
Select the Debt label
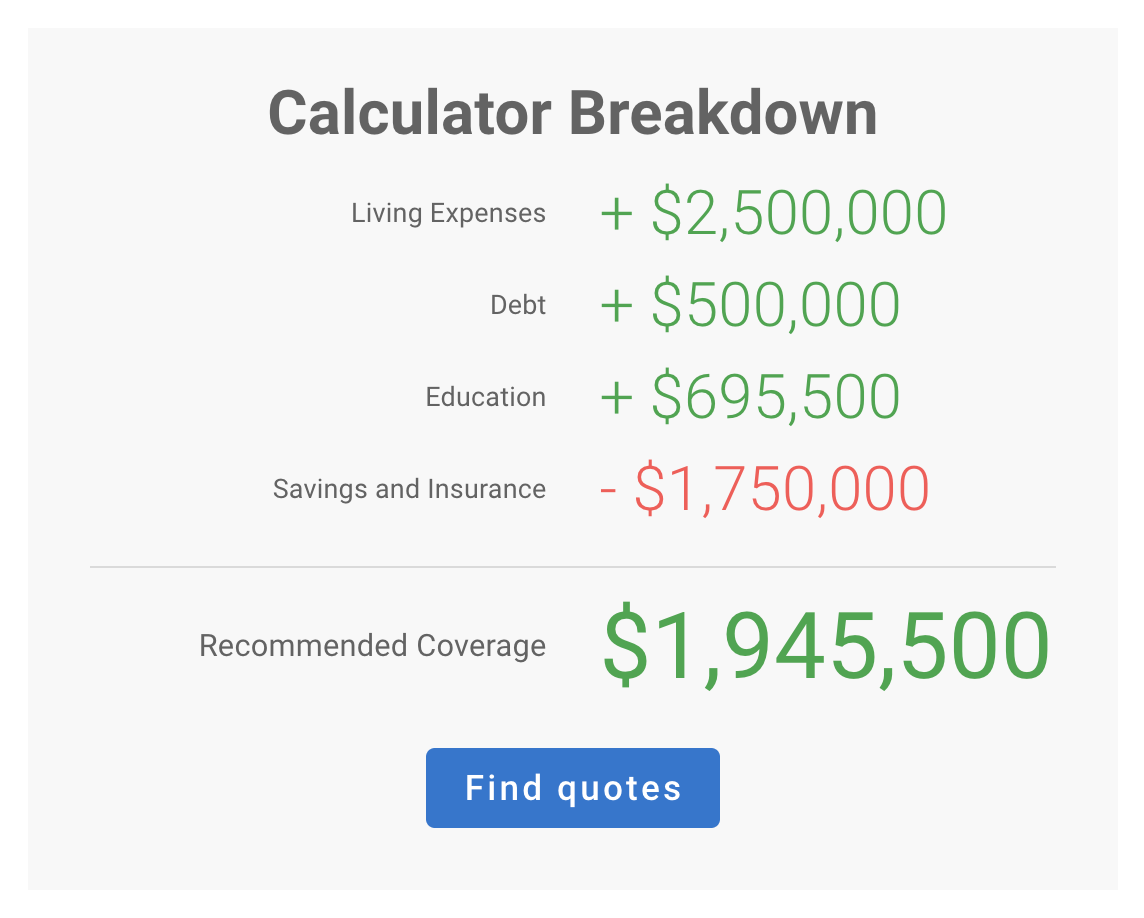tap(518, 305)
